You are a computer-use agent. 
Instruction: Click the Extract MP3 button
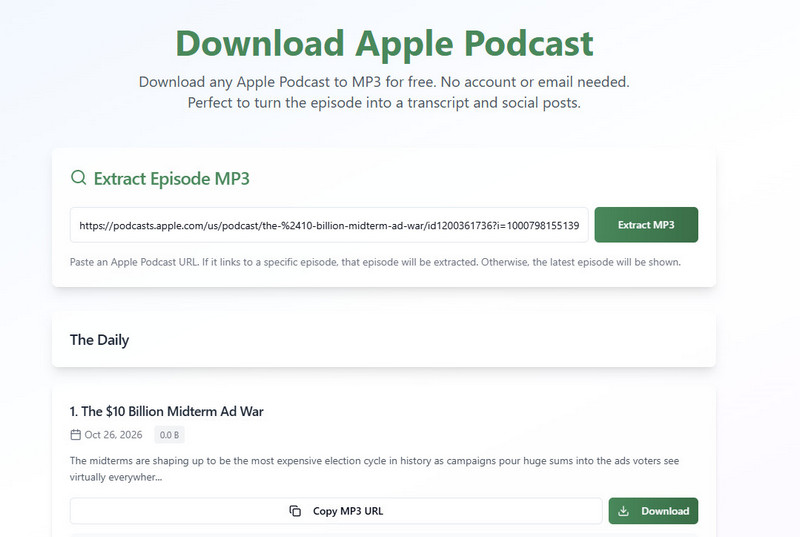(x=646, y=225)
